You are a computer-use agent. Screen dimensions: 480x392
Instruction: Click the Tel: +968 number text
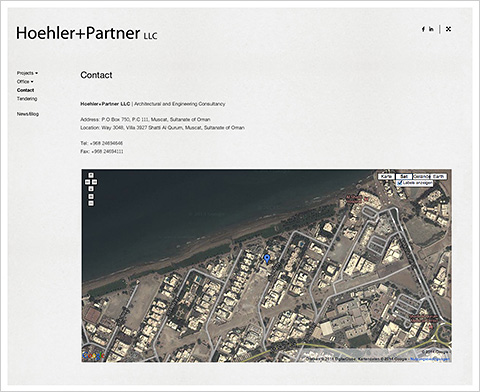tap(101, 143)
